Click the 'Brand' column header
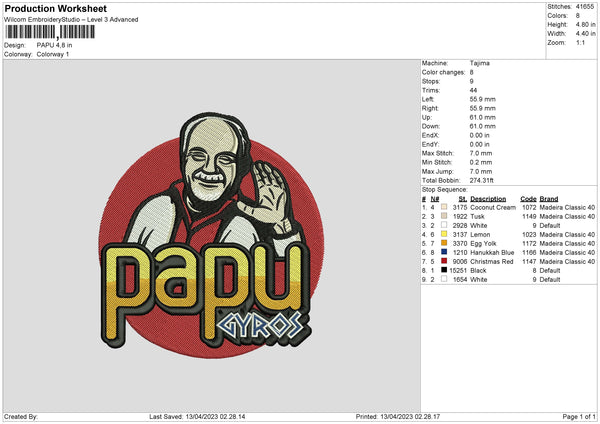 pyautogui.click(x=549, y=199)
